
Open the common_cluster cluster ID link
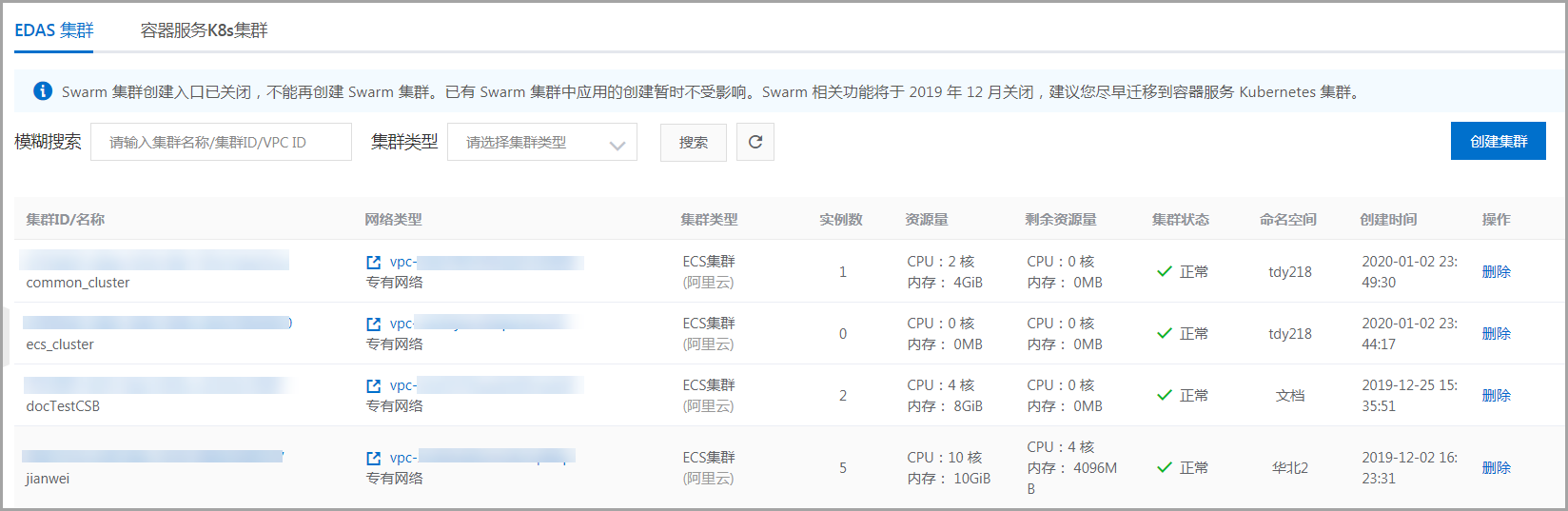pyautogui.click(x=154, y=260)
